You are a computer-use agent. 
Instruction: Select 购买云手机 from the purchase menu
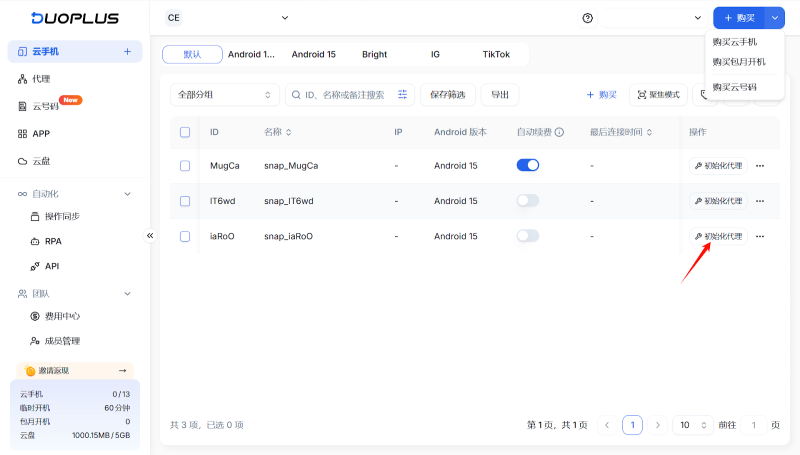click(734, 42)
